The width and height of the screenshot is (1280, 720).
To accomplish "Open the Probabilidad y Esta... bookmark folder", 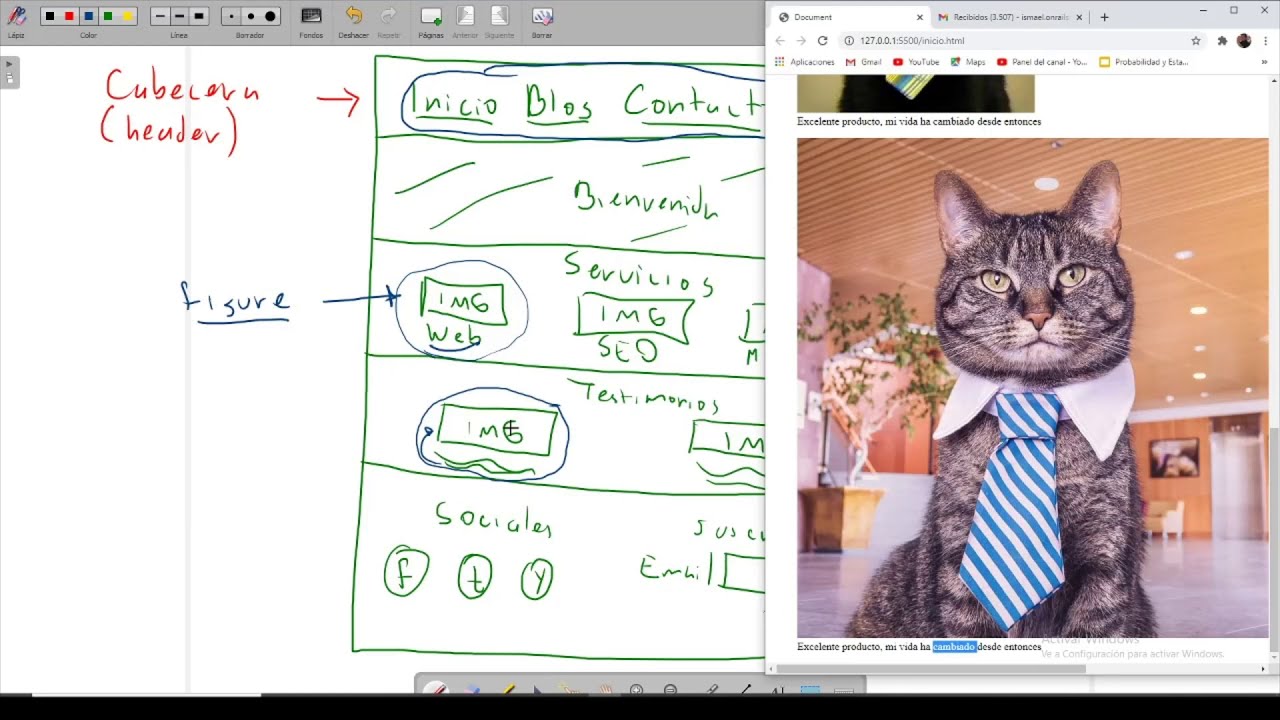I will pos(1144,62).
